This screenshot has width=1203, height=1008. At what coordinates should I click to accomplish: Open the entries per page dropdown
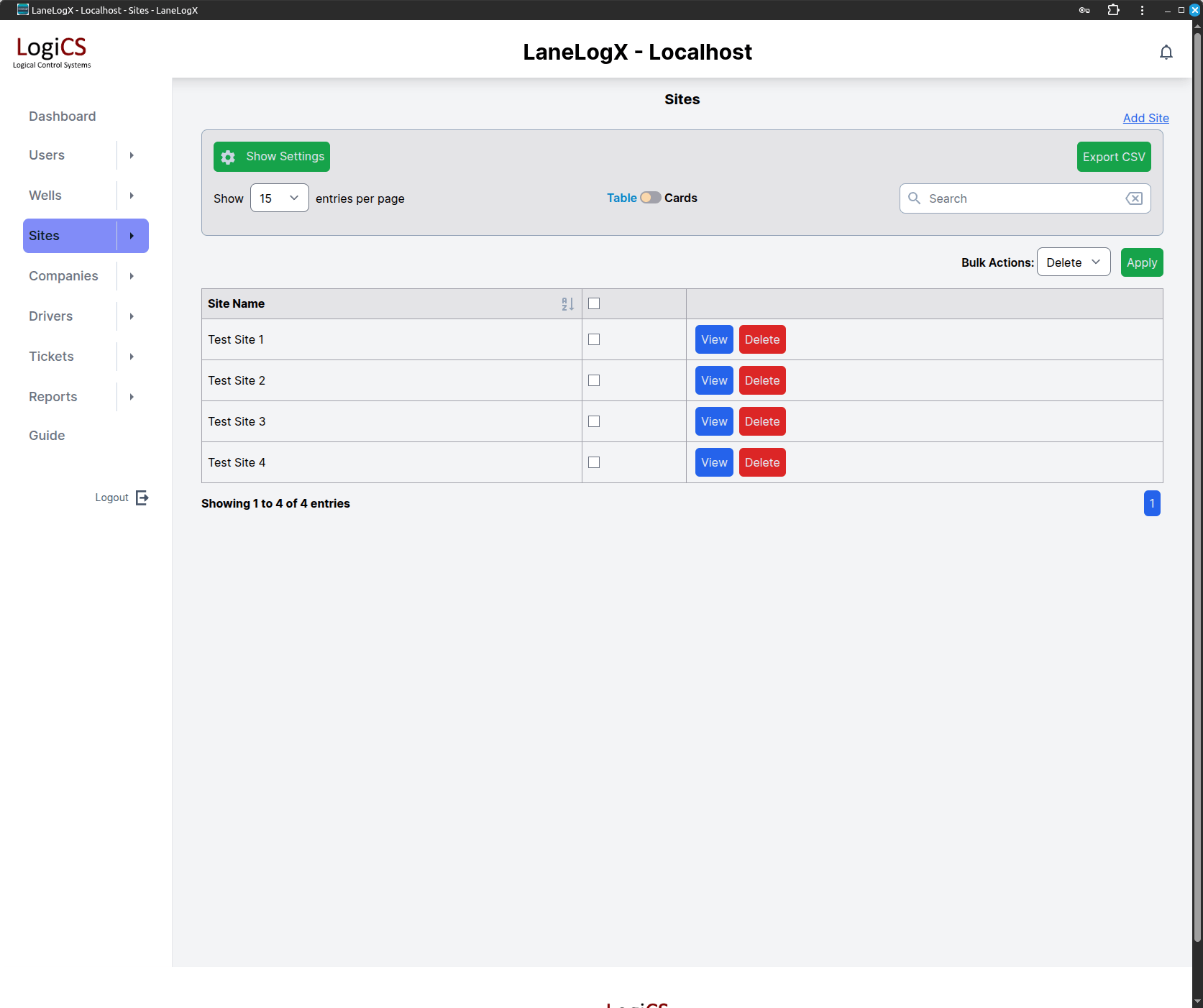[279, 198]
